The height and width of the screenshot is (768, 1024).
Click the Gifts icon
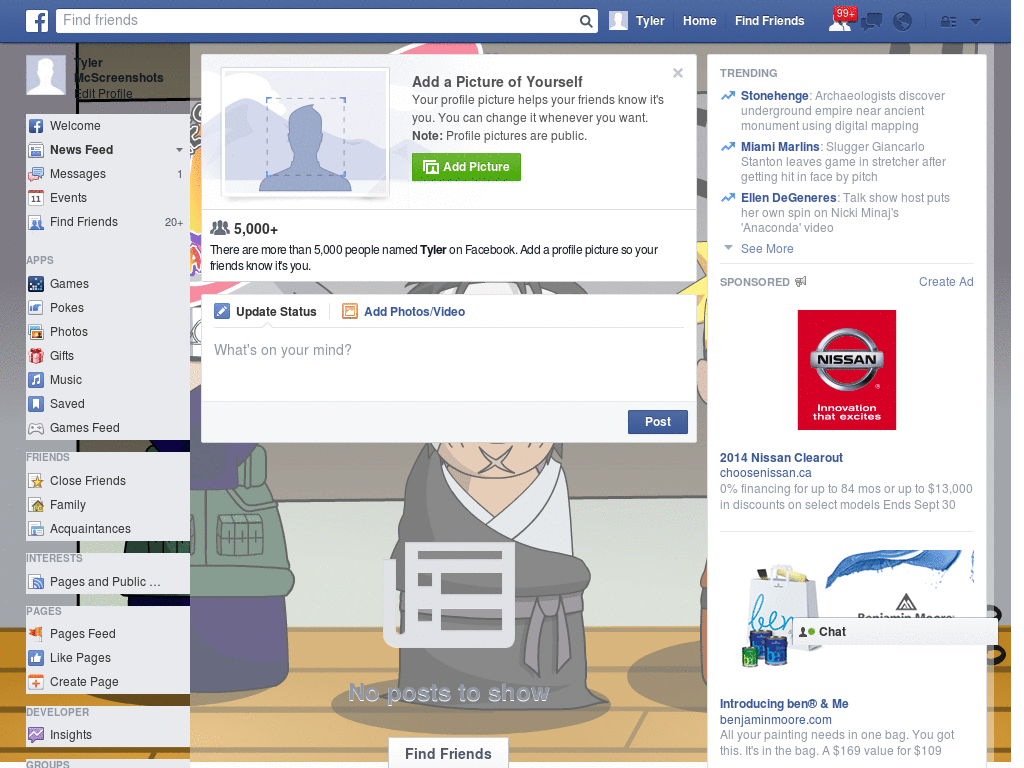coord(36,356)
